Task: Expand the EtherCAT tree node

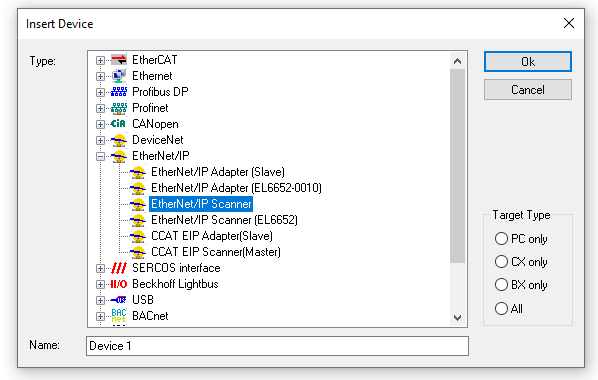Action: pyautogui.click(x=100, y=60)
